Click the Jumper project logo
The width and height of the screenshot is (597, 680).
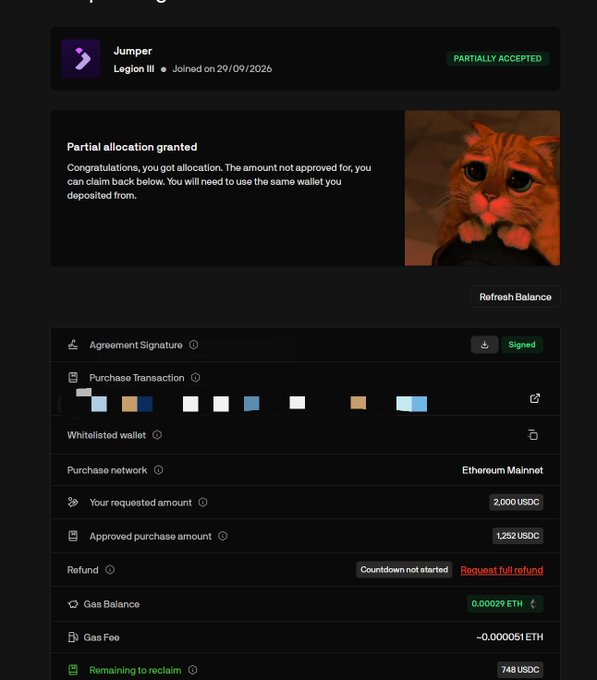pyautogui.click(x=81, y=59)
